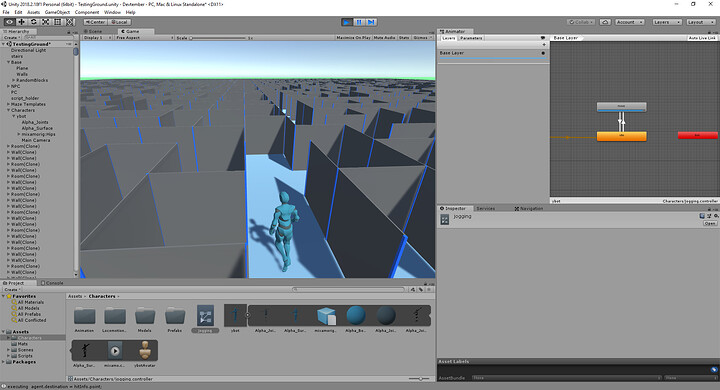Open the cloud services icon
The height and width of the screenshot is (390, 720).
(x=605, y=22)
